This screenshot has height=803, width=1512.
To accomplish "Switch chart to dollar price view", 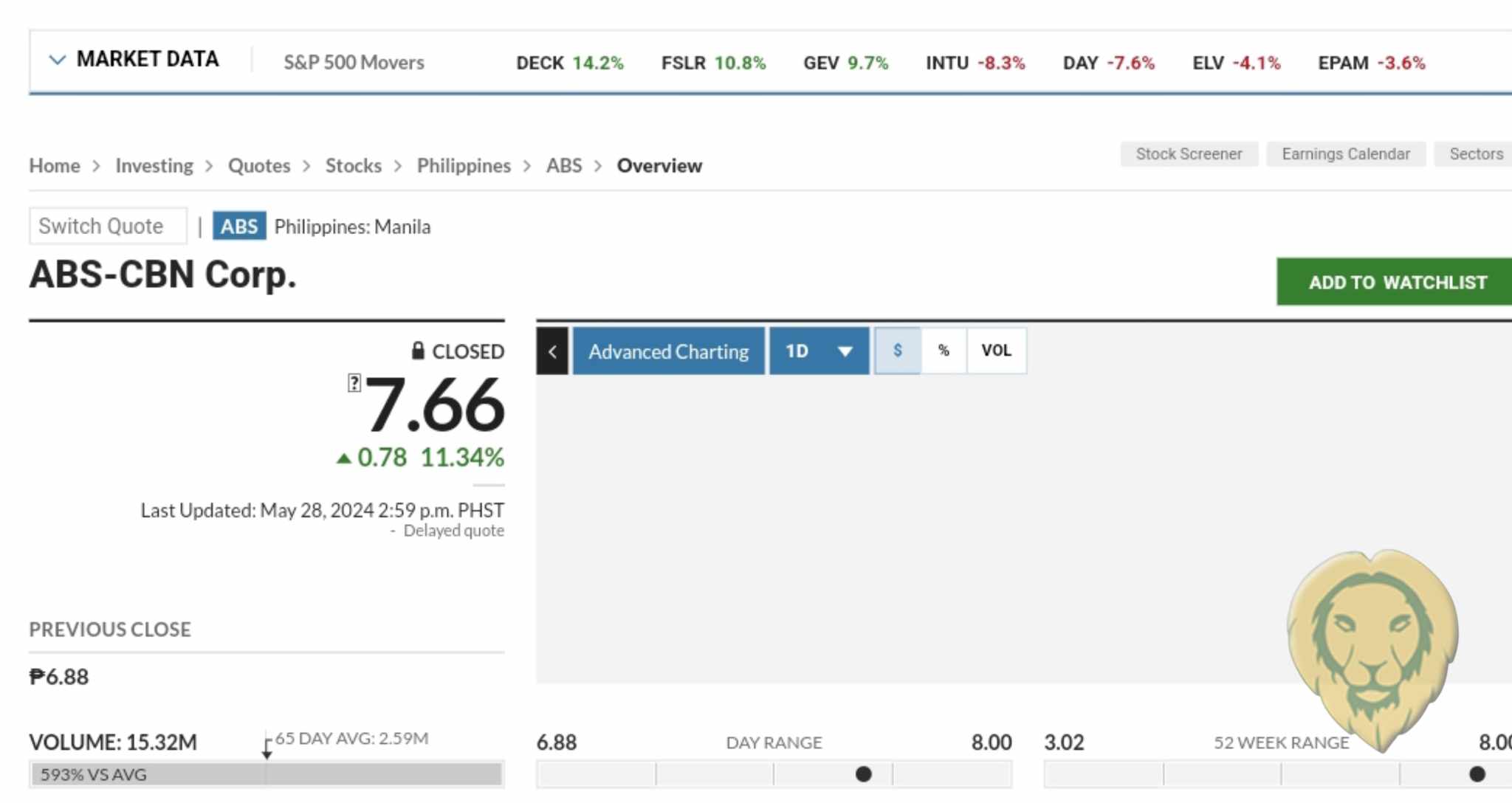I will [x=898, y=351].
